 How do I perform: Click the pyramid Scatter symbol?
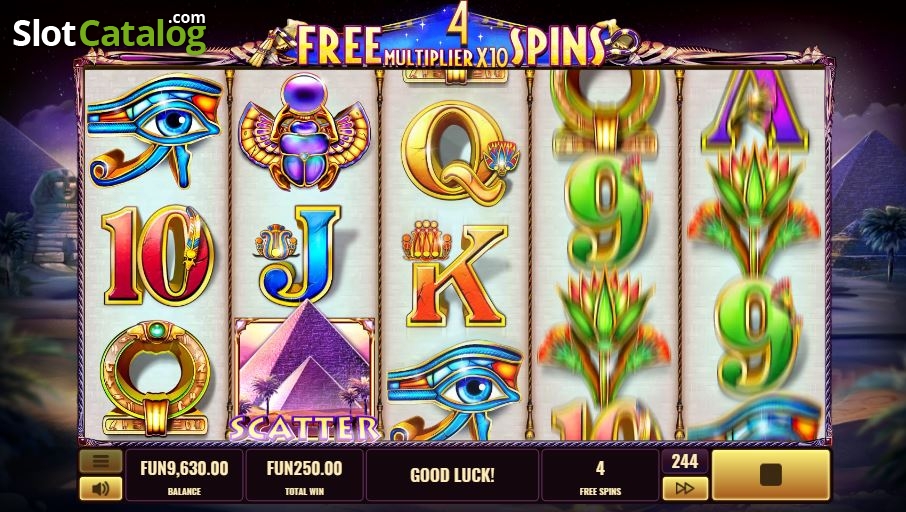pos(304,374)
